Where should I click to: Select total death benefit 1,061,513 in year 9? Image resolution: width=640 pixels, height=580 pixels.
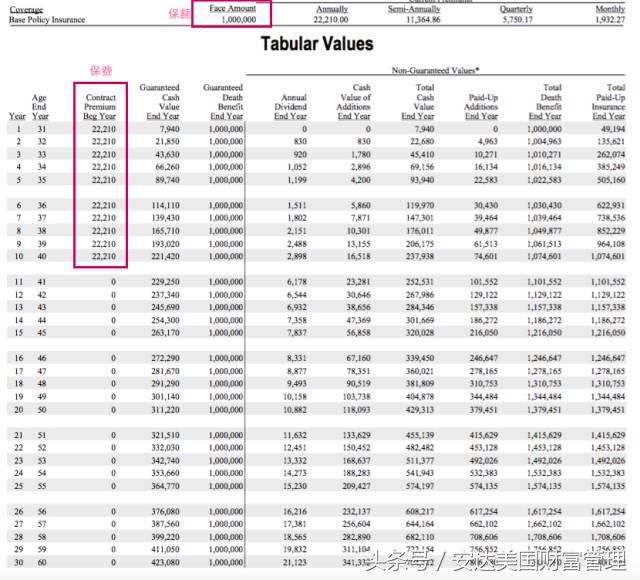pyautogui.click(x=544, y=244)
